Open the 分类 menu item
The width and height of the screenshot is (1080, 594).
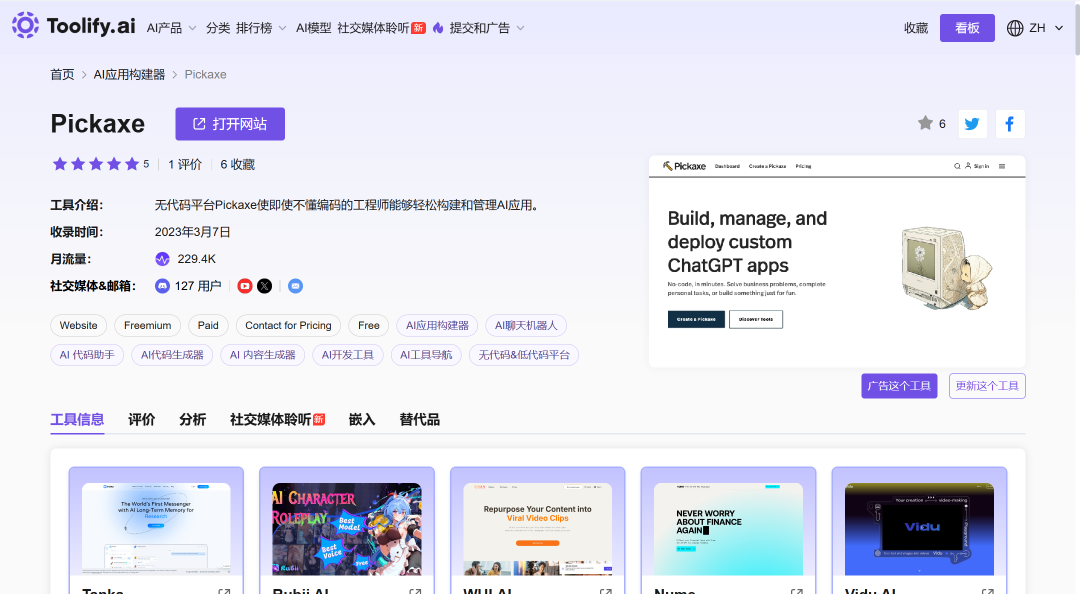click(x=218, y=28)
